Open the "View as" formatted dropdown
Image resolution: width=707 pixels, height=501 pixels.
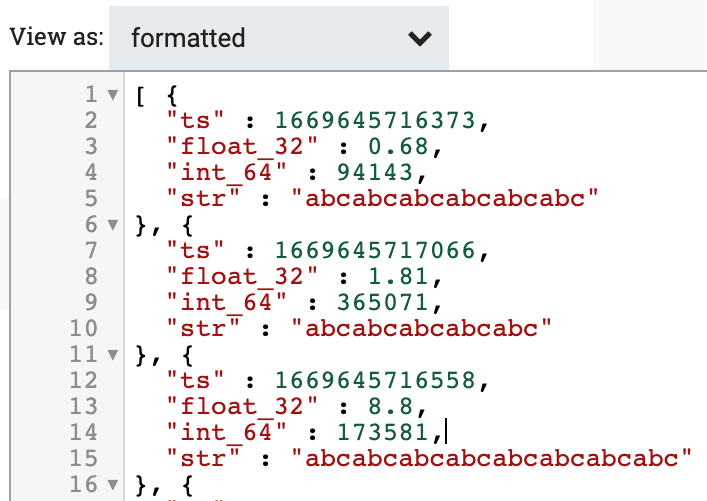point(279,39)
